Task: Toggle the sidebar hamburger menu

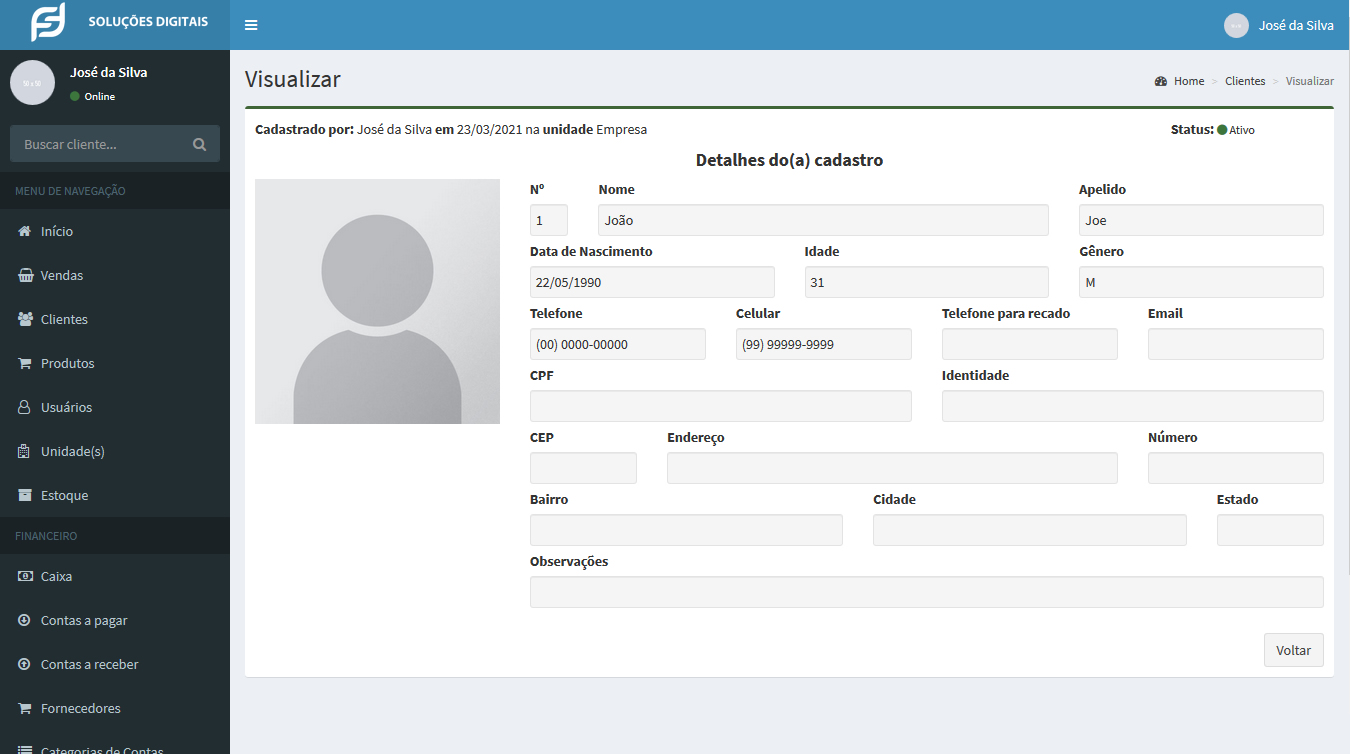Action: [251, 25]
